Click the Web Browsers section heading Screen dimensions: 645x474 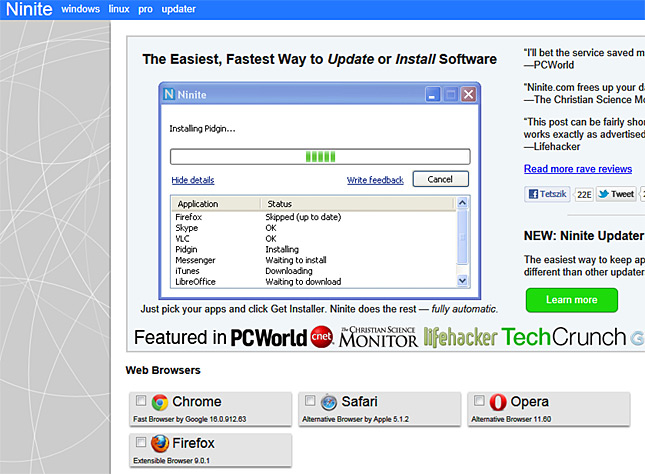pyautogui.click(x=163, y=370)
